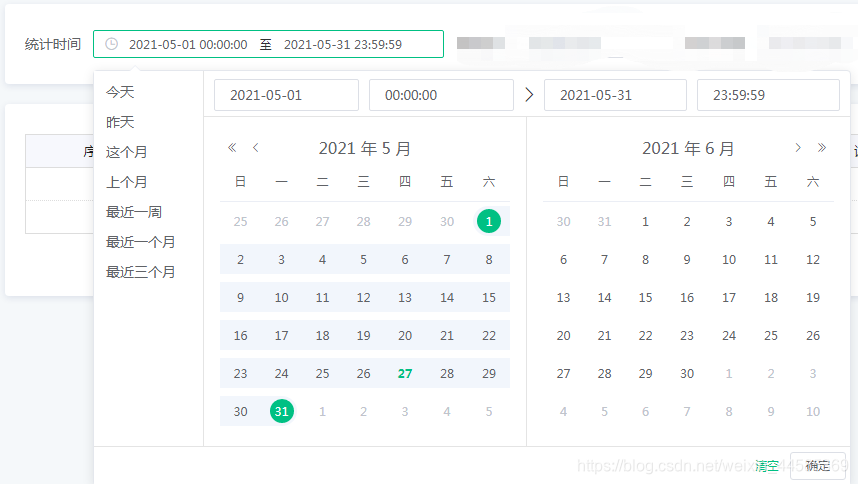Screen dimensions: 858x484
Task: Select June 18 in the June panel
Action: pos(771,298)
